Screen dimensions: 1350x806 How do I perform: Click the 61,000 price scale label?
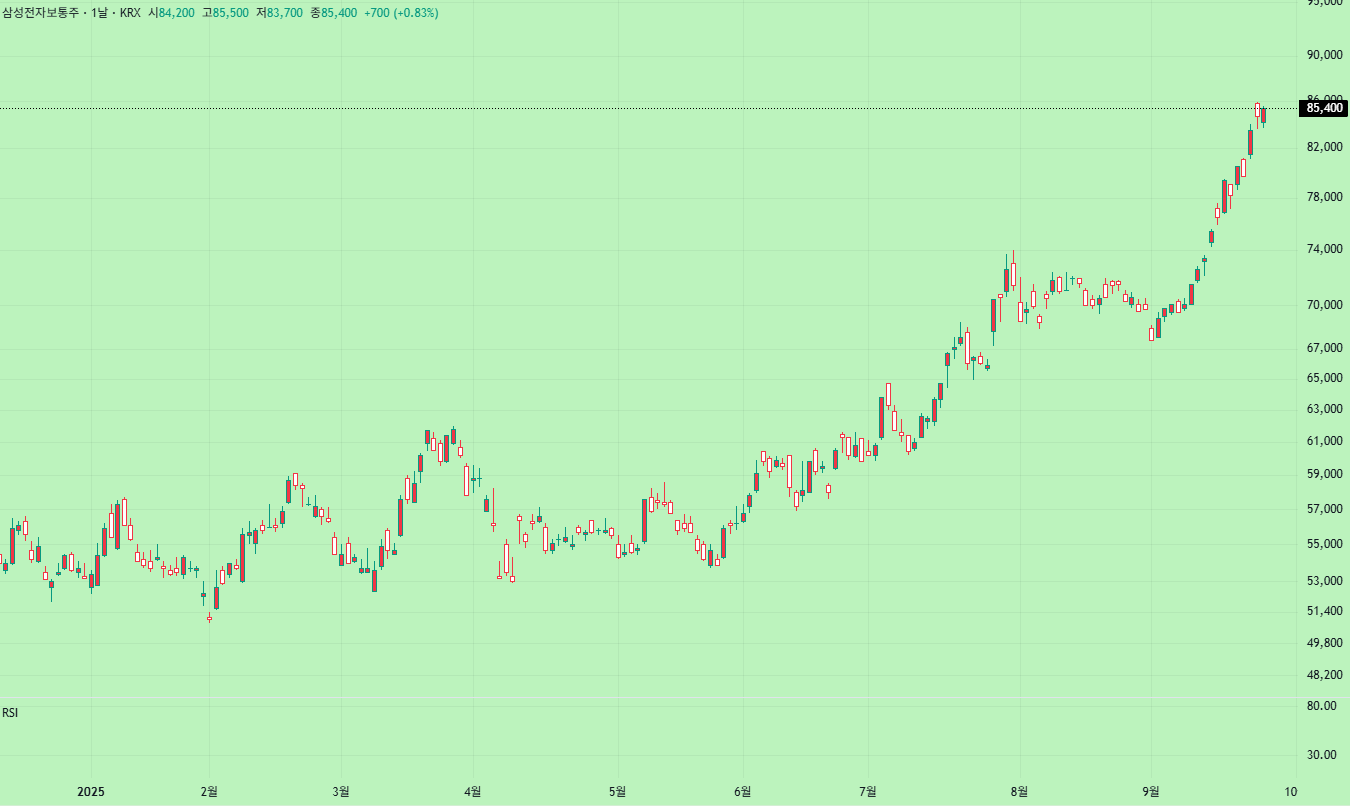pyautogui.click(x=1323, y=441)
